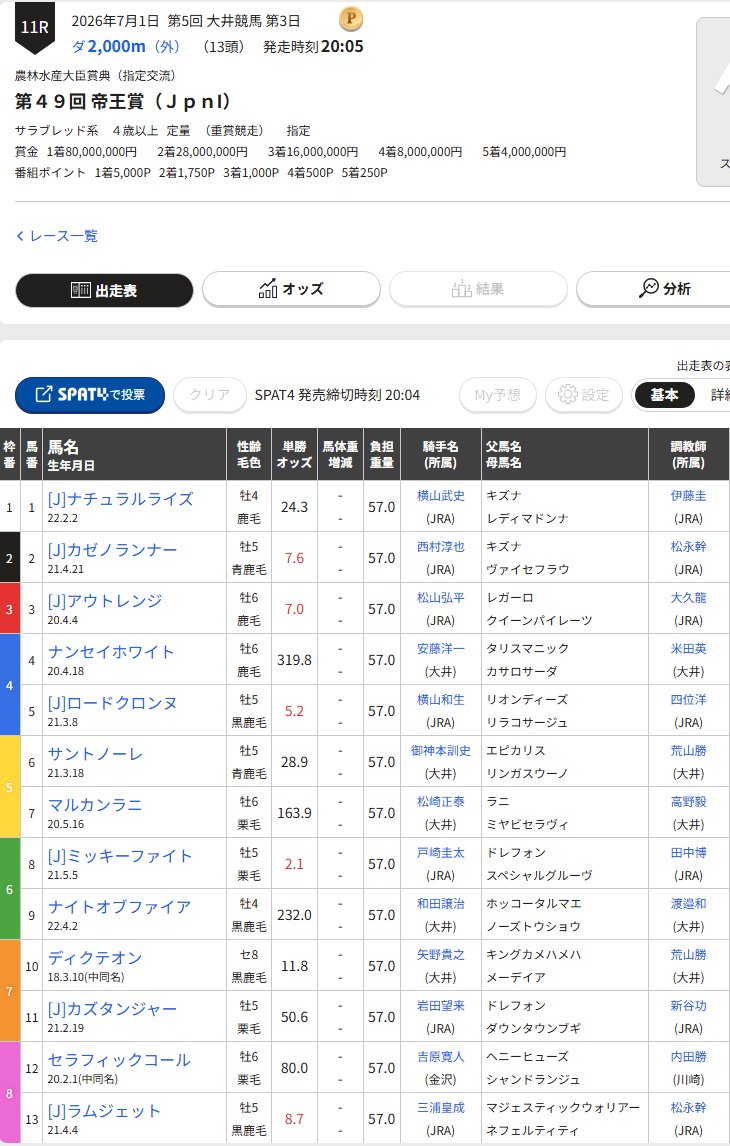Click the 単勝オッズ column header
The height and width of the screenshot is (1146, 730).
coord(294,455)
